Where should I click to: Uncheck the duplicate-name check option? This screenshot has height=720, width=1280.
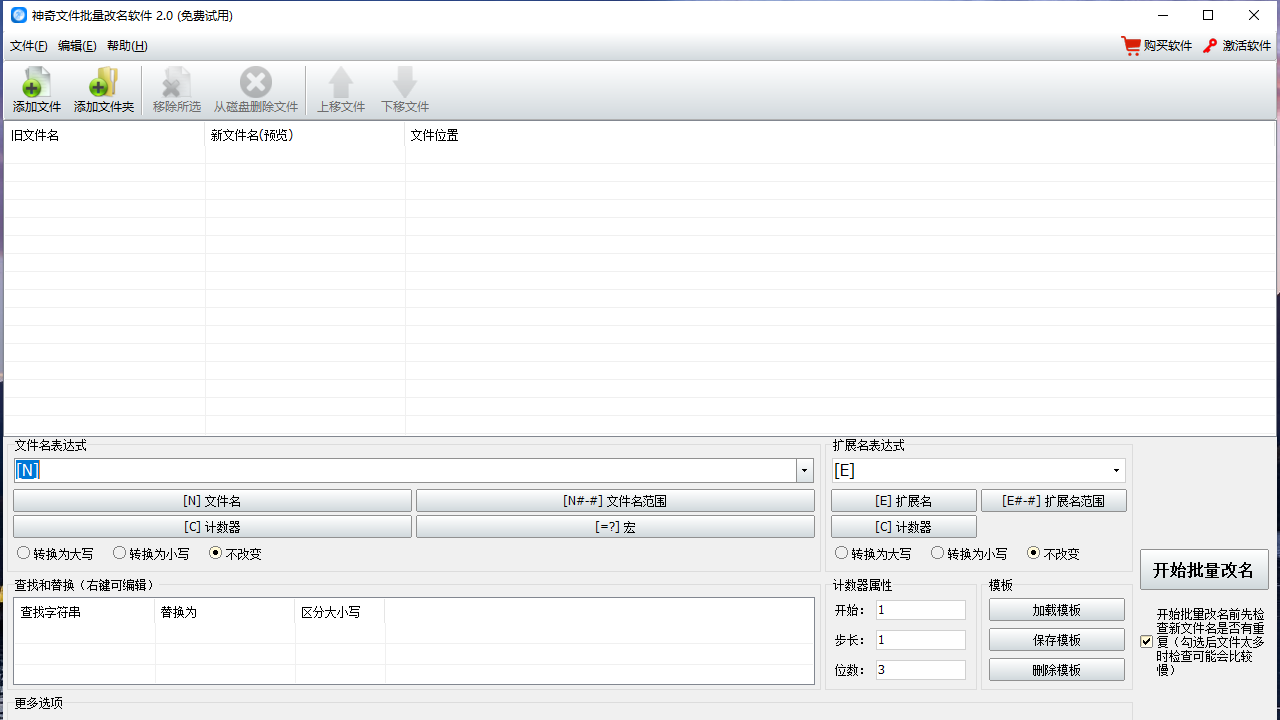coord(1145,641)
